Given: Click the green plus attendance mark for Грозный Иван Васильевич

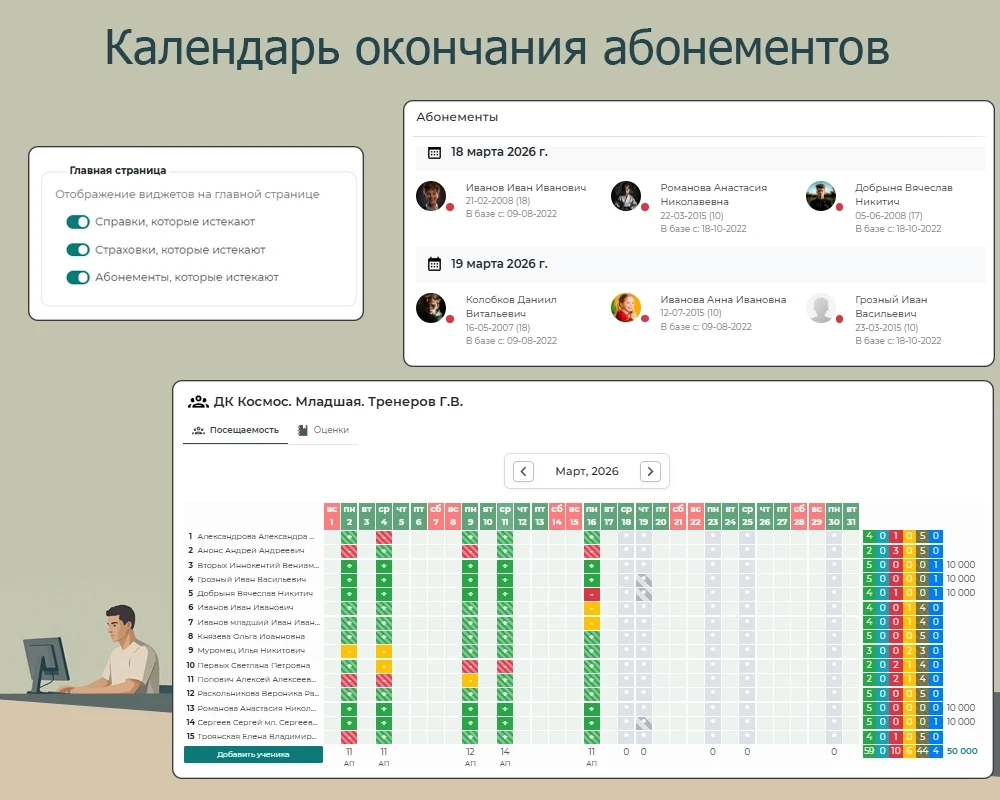Looking at the screenshot, I should tap(348, 578).
